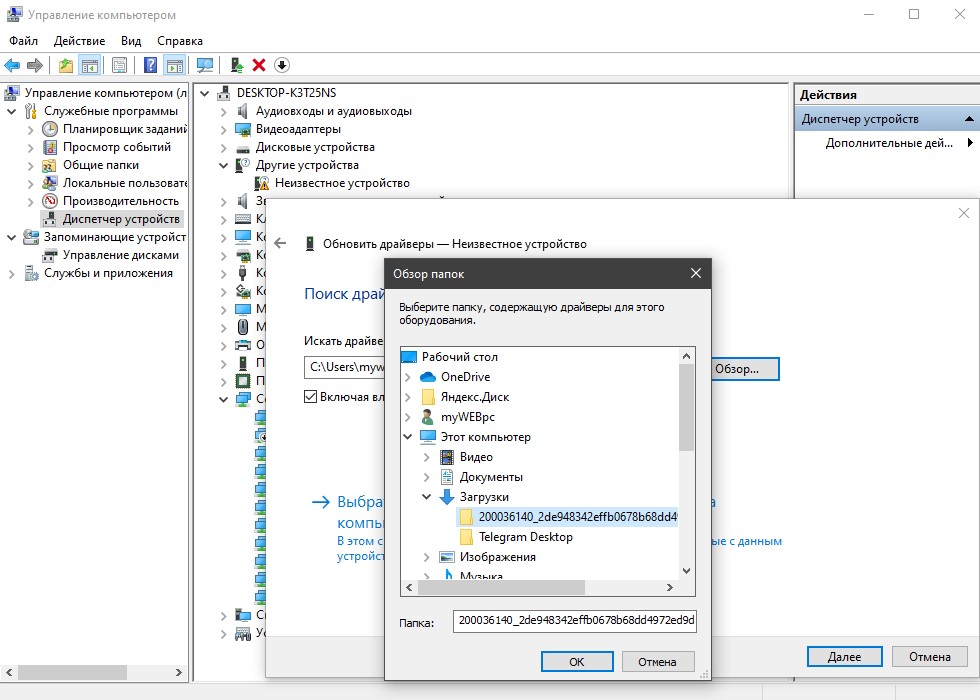Open the Вид menu
The width and height of the screenshot is (980, 700).
(x=131, y=41)
